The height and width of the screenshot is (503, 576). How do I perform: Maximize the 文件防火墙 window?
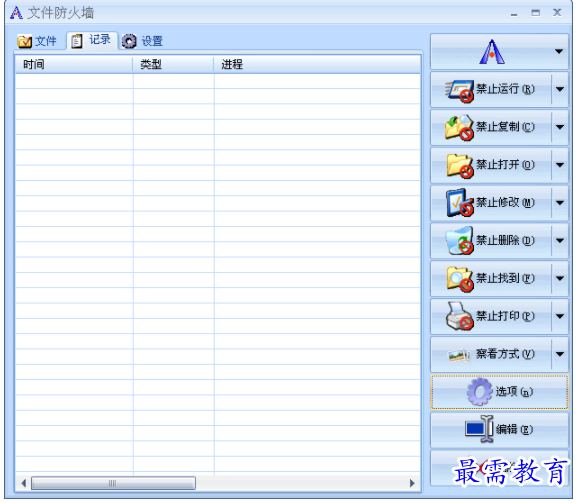[x=536, y=13]
